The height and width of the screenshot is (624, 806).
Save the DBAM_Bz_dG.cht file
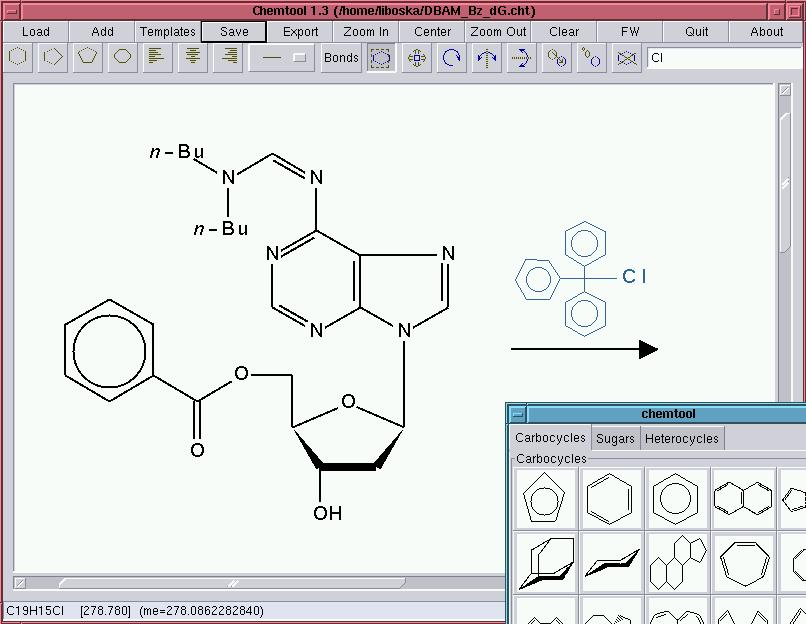tap(232, 31)
